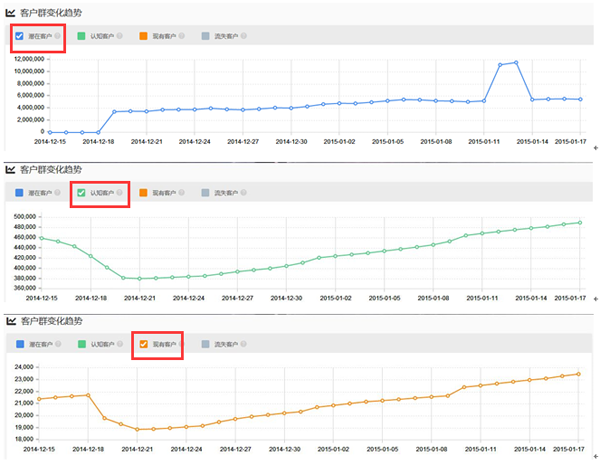
Task: Open info icon beside 潜在客户 in top panel
Action: 57,36
